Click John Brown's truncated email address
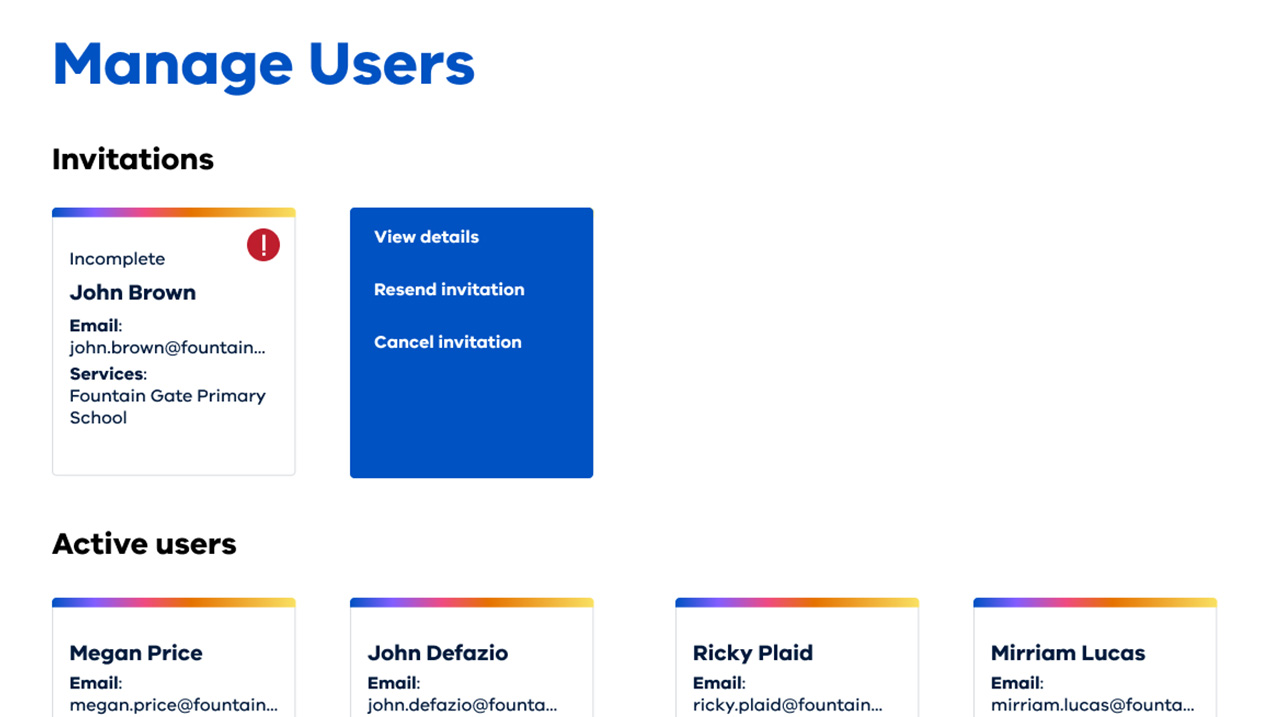 pos(168,348)
